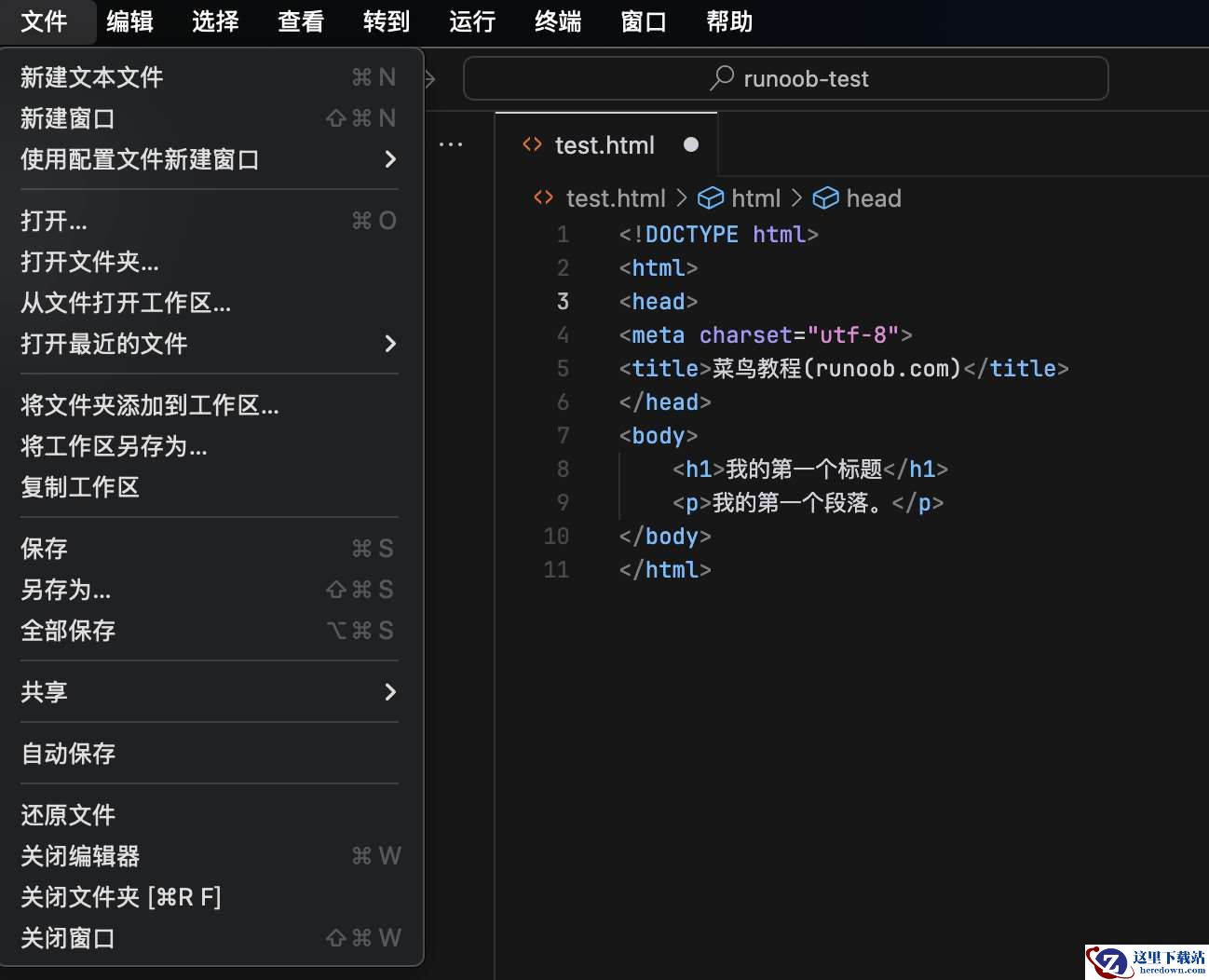Click the unsaved dot on test.html tab
Image resolution: width=1209 pixels, height=980 pixels.
pos(691,144)
